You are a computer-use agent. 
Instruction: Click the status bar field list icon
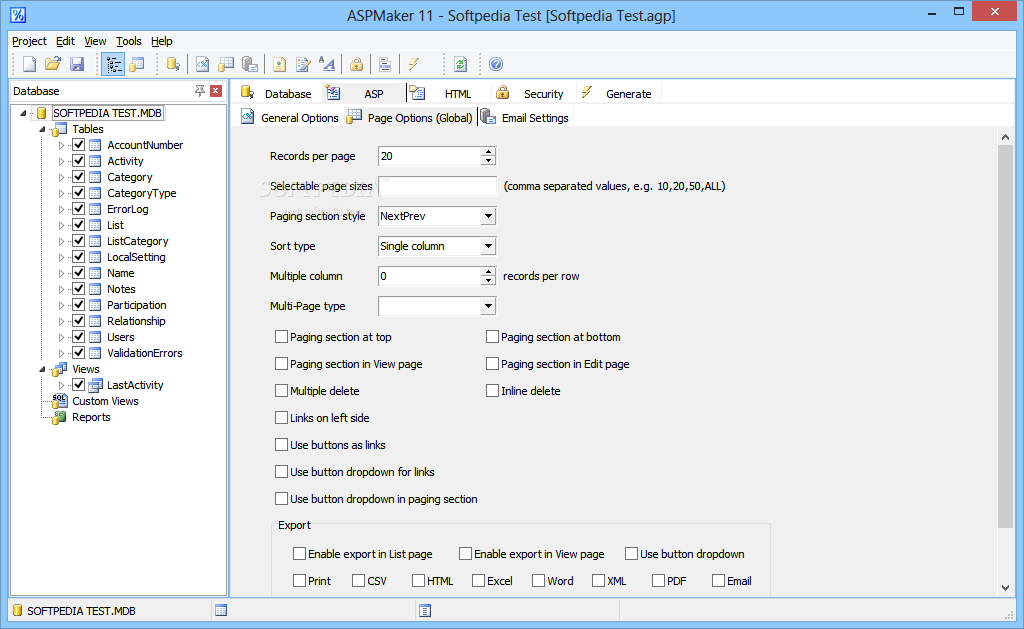click(425, 611)
